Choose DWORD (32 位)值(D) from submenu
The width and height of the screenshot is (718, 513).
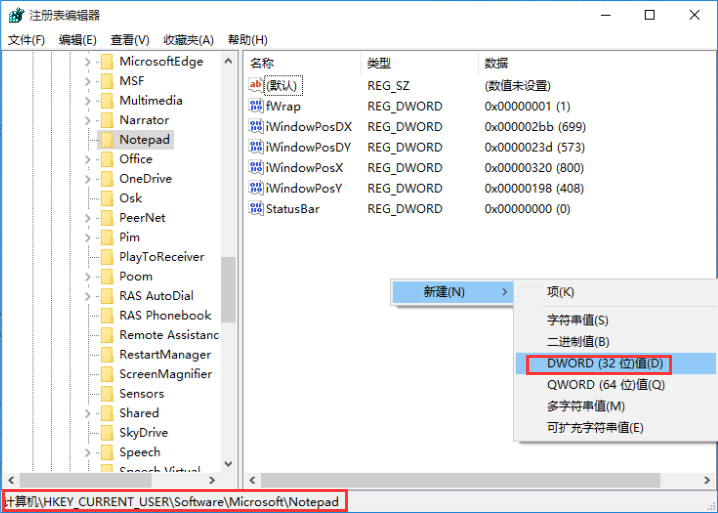(x=615, y=364)
